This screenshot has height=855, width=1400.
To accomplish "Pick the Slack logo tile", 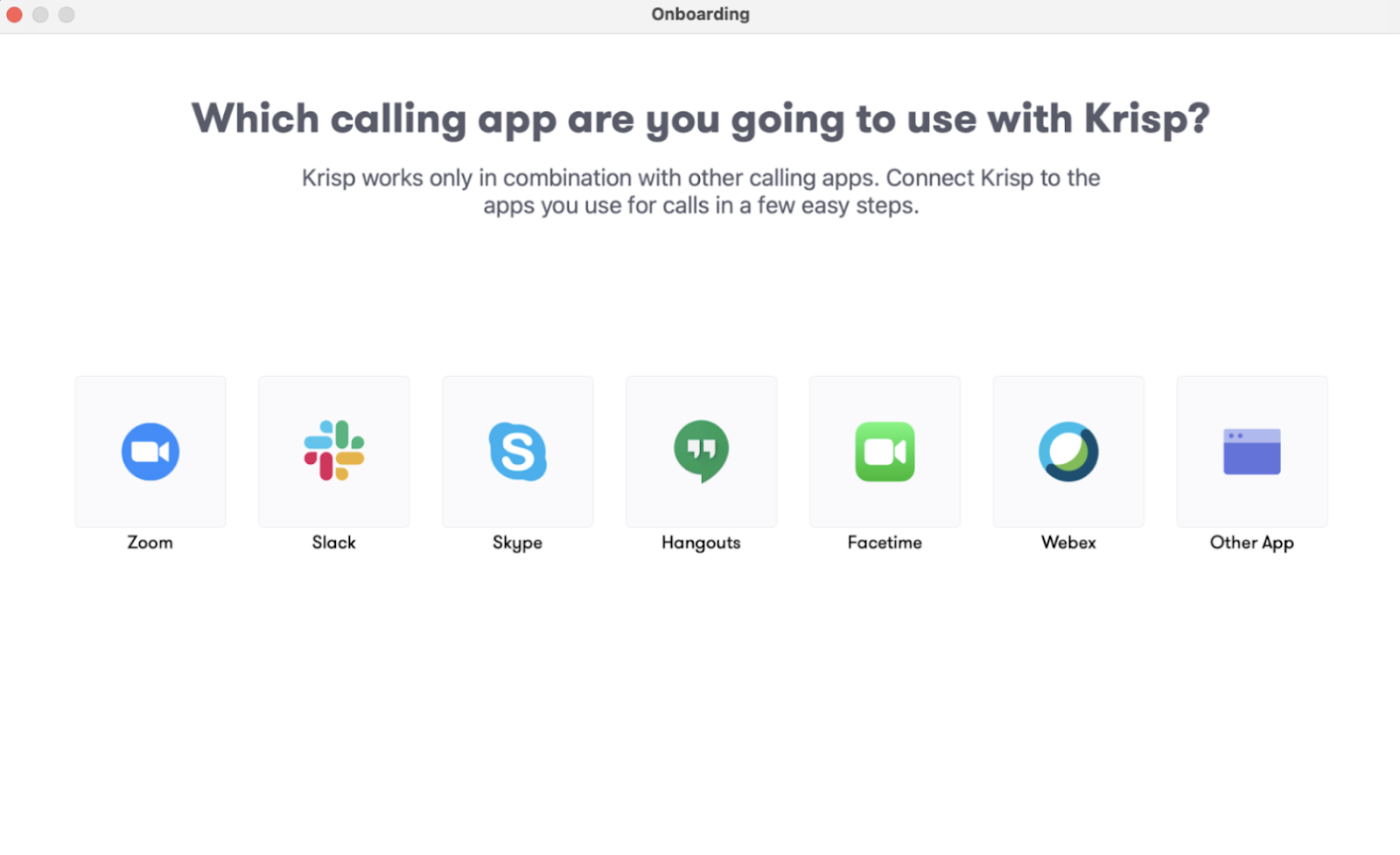I will (334, 452).
